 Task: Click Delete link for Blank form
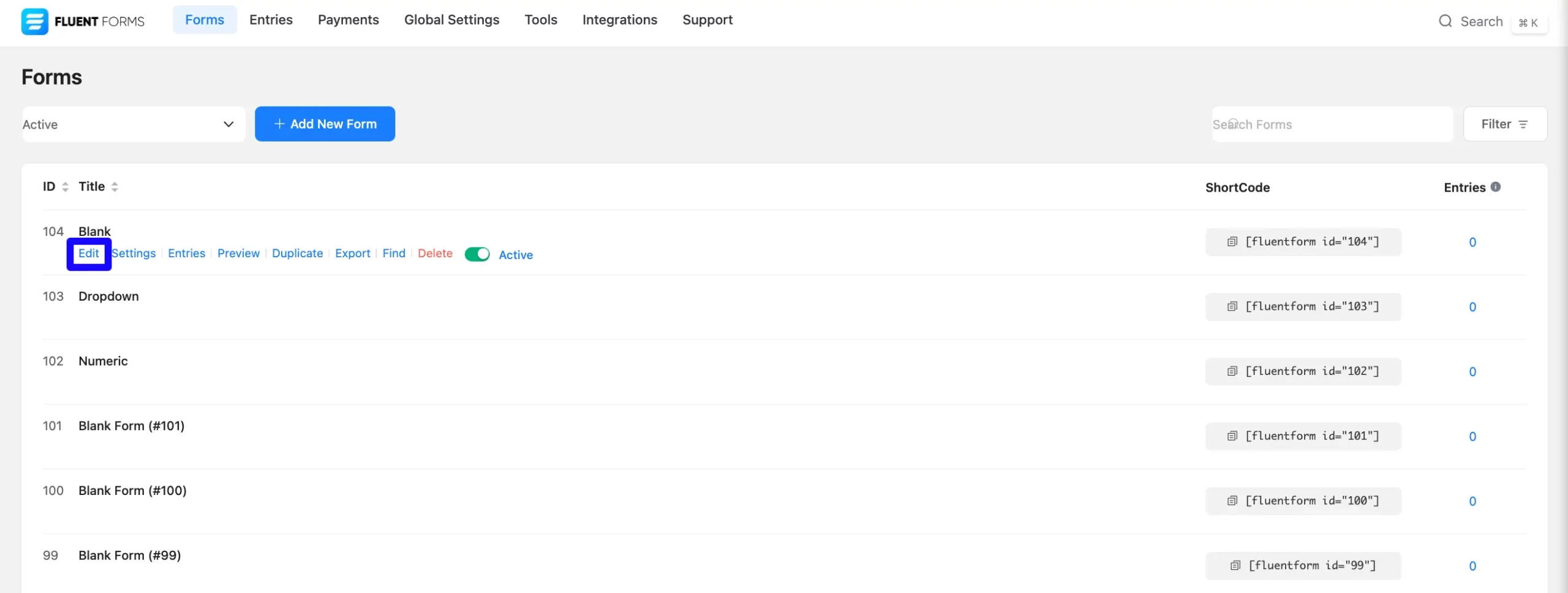click(x=435, y=254)
